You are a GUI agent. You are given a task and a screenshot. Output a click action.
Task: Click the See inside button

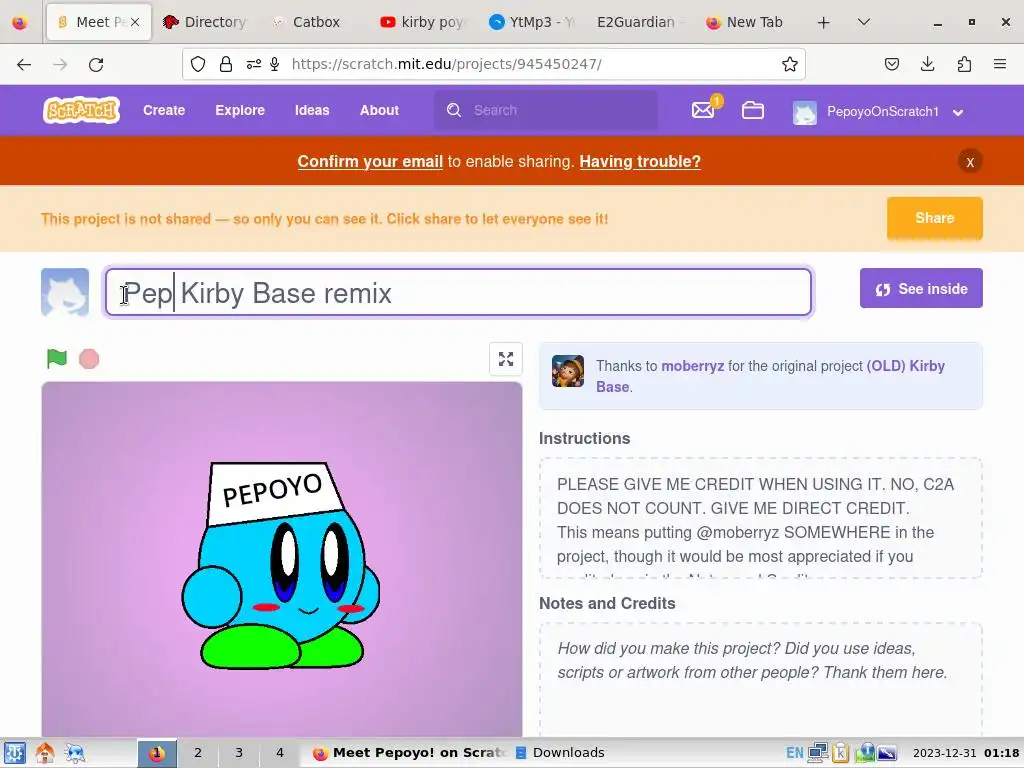pos(921,288)
